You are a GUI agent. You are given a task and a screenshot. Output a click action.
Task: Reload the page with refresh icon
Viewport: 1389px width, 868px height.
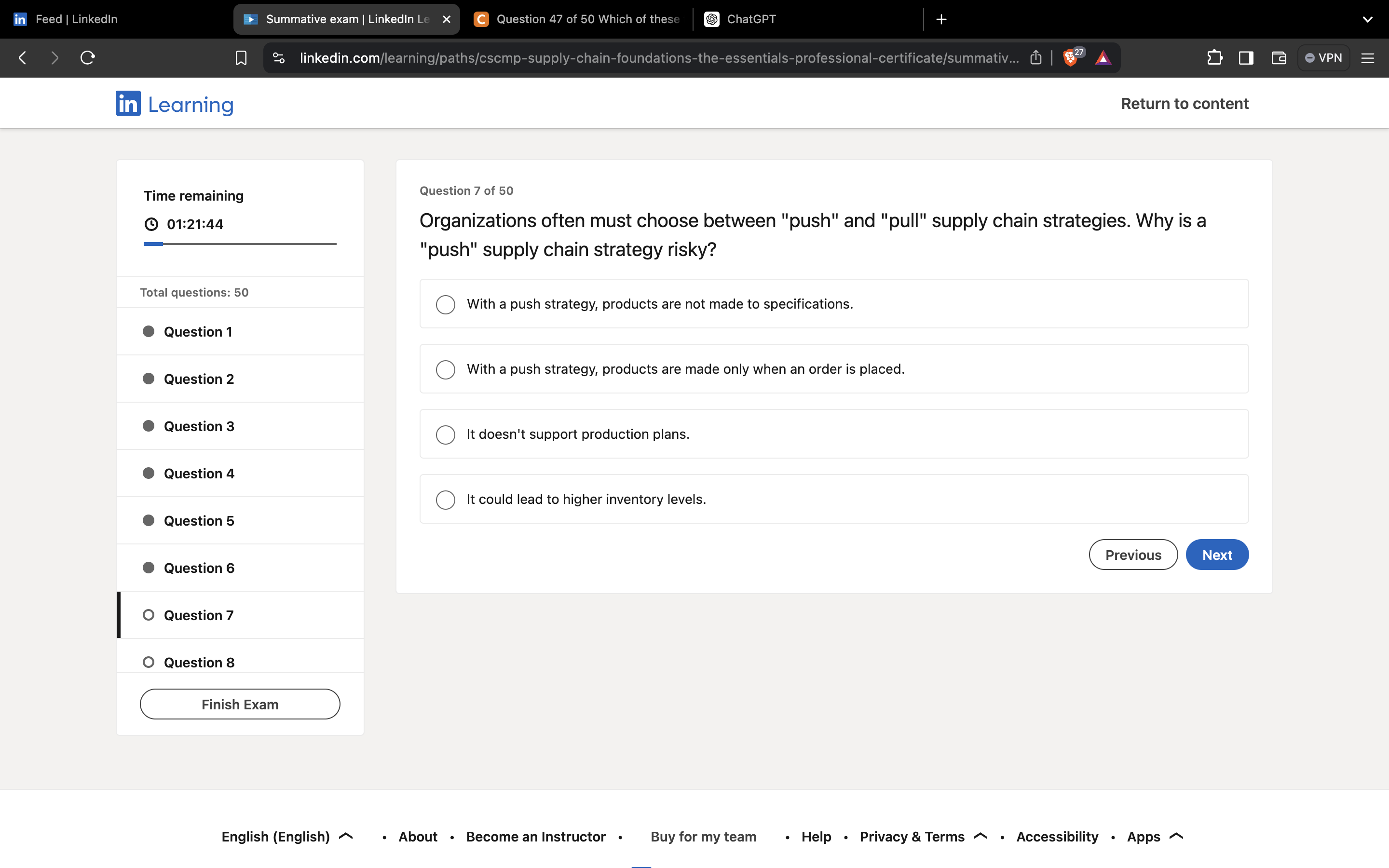click(x=87, y=58)
